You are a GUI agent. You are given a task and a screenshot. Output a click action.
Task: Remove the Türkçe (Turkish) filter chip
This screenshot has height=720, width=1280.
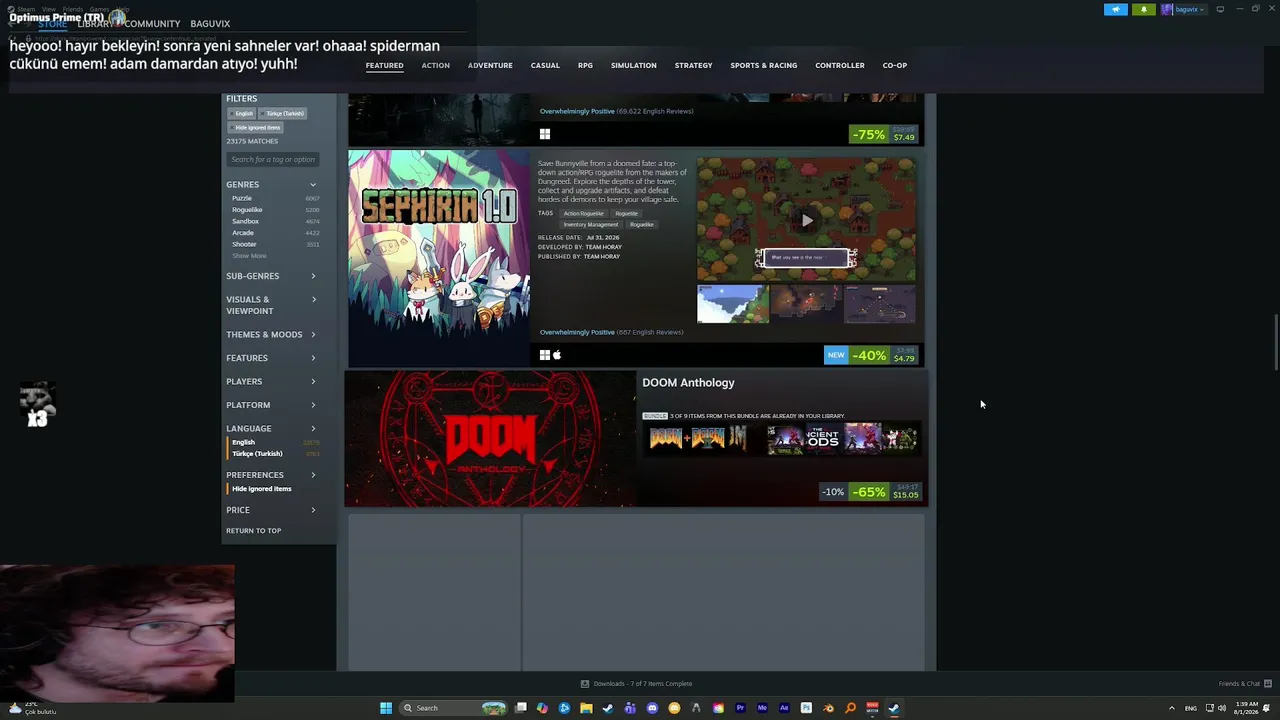[x=283, y=113]
